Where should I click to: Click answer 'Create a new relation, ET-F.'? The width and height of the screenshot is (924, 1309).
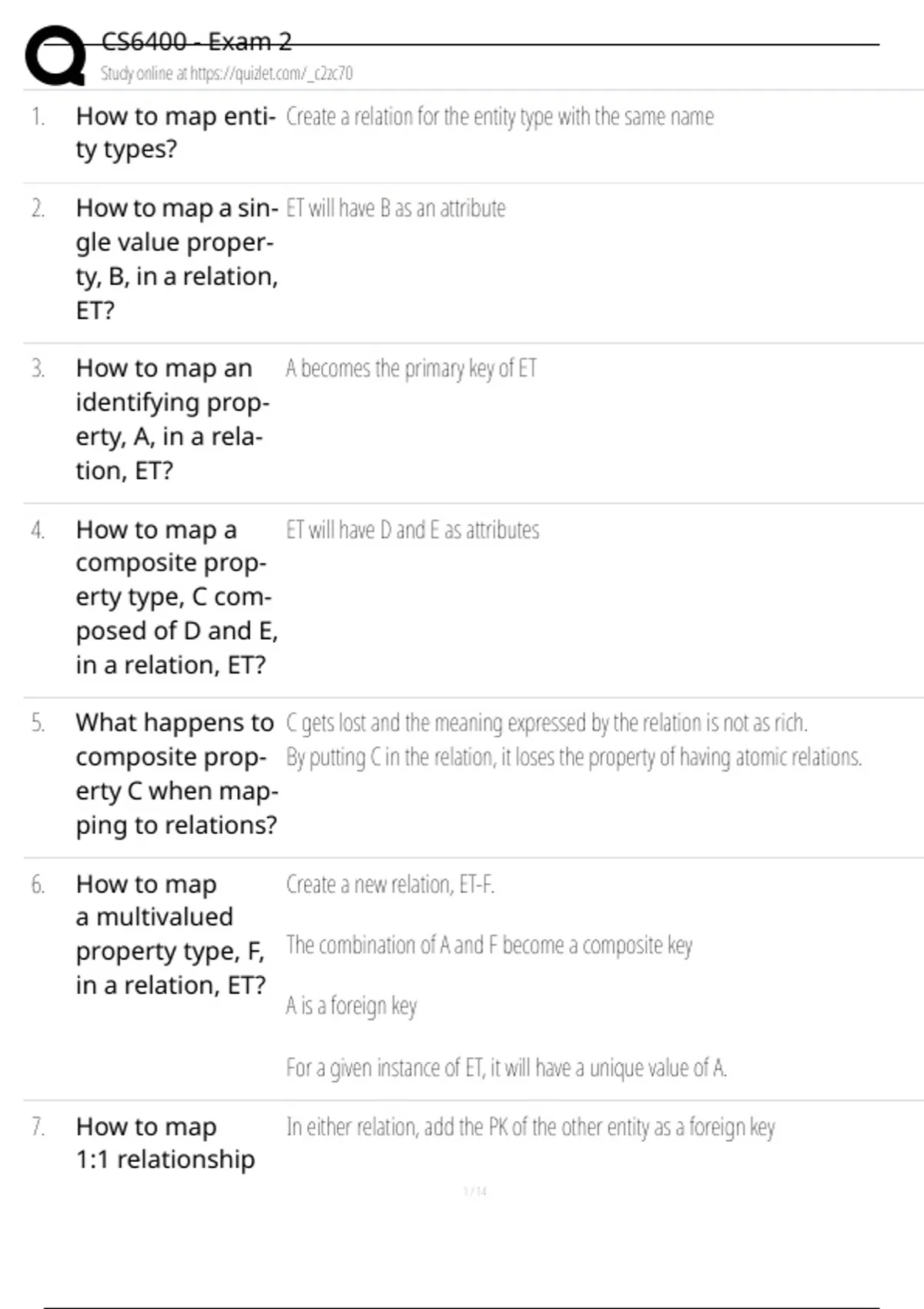point(390,885)
